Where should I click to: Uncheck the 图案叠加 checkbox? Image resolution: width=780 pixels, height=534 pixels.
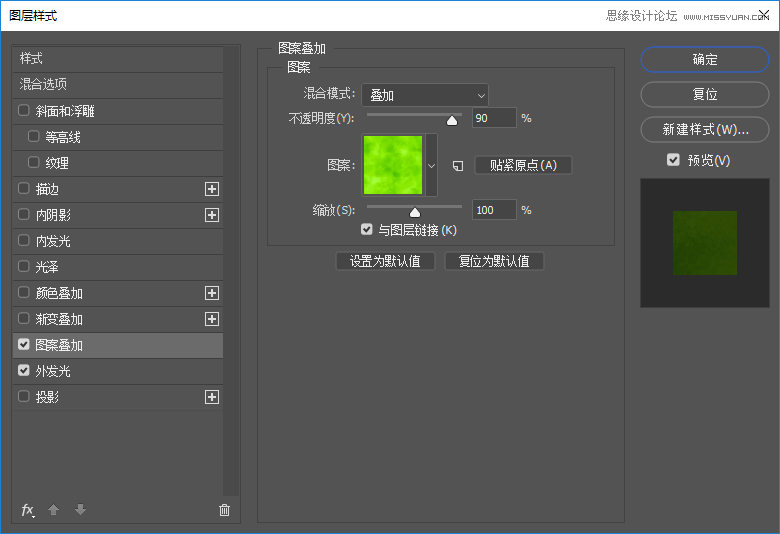pyautogui.click(x=23, y=344)
